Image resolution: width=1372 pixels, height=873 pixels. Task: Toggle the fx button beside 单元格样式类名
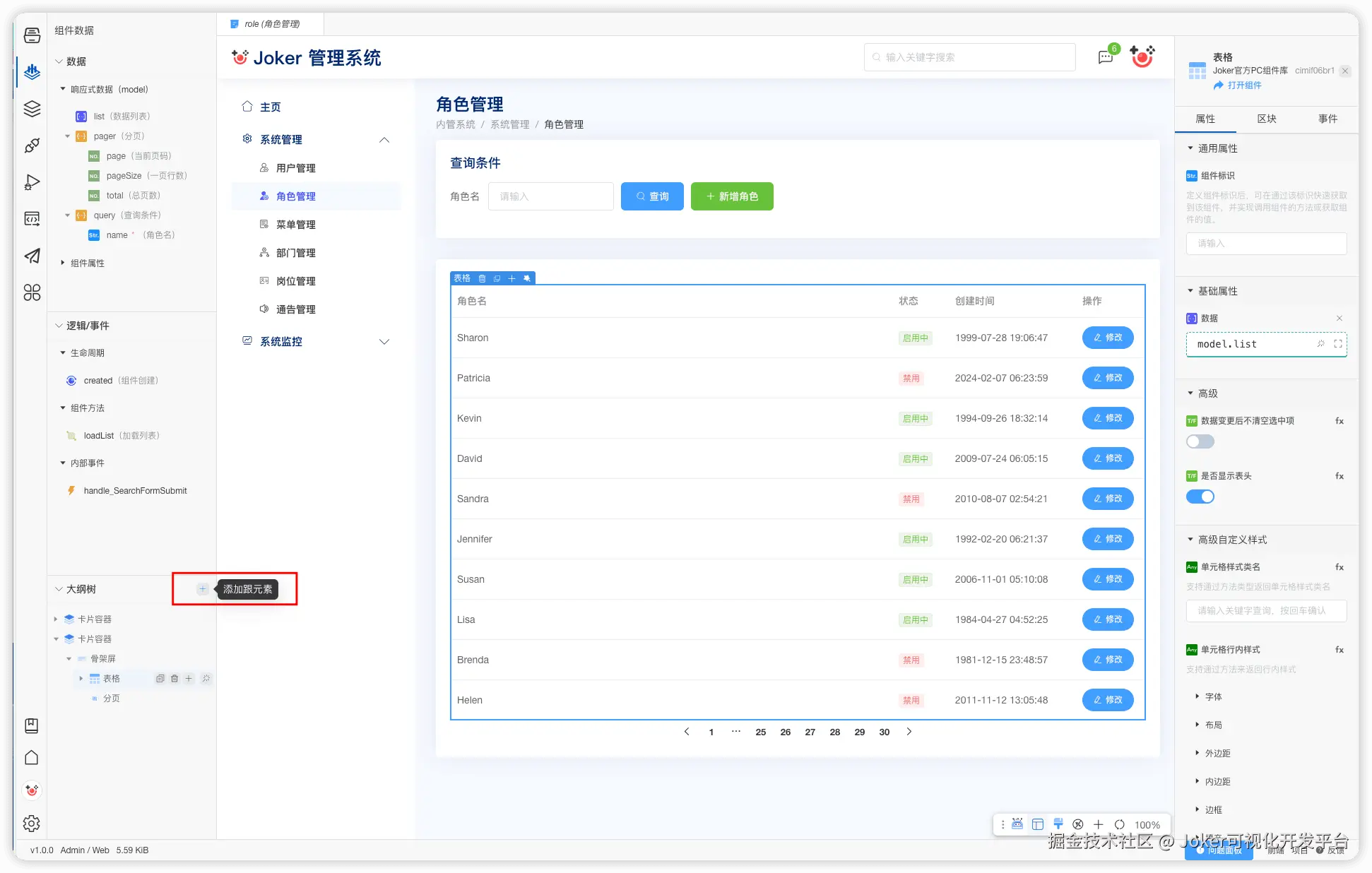click(1339, 567)
